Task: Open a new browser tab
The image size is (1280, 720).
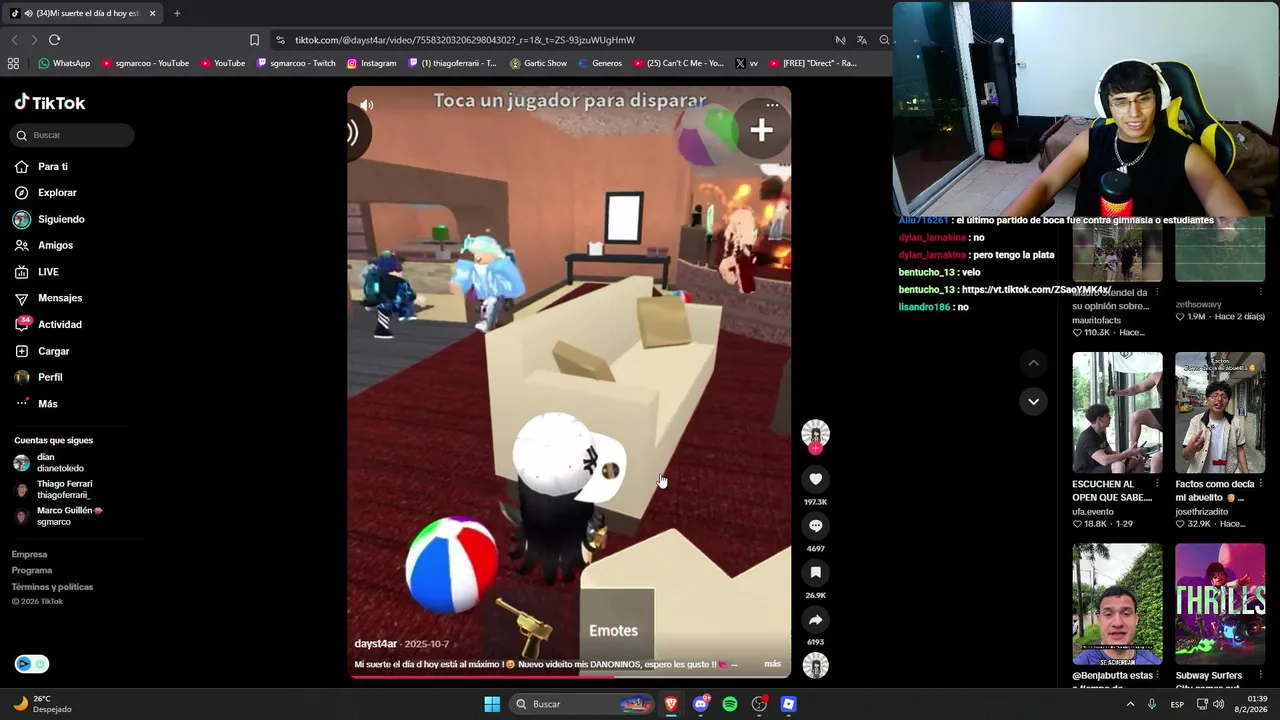Action: pos(177,13)
